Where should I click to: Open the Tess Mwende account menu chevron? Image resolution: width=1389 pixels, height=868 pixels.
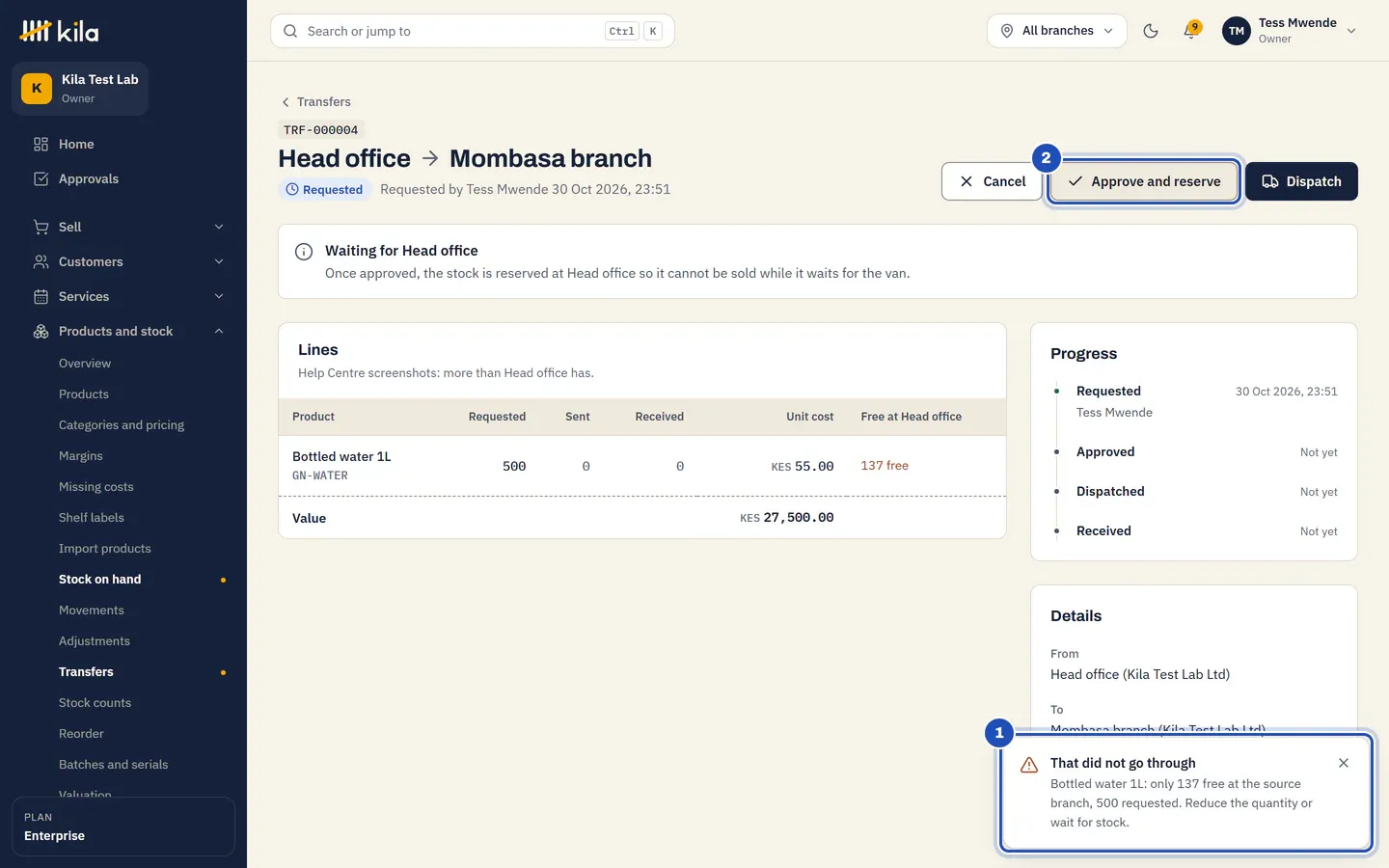(x=1351, y=31)
